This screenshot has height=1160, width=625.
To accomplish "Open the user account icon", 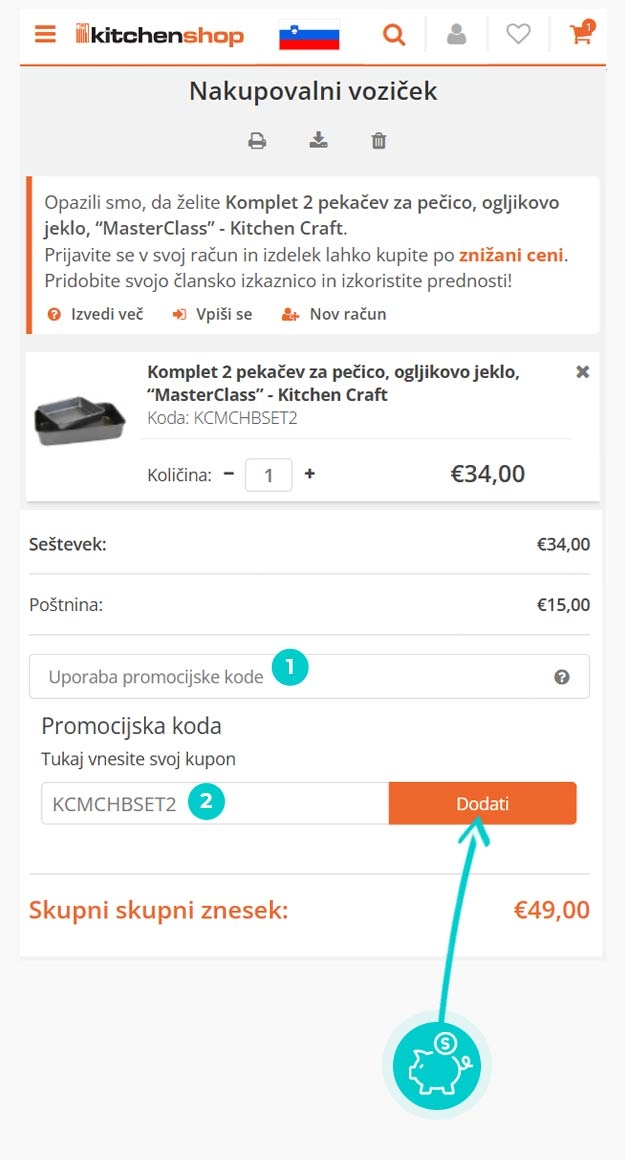I will point(456,33).
